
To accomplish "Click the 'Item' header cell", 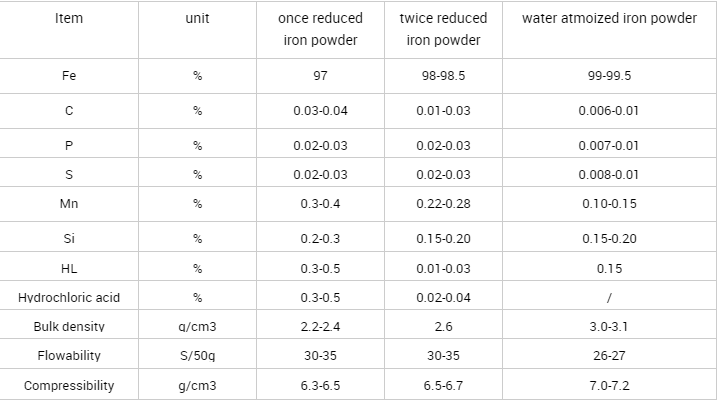I will point(69,19).
